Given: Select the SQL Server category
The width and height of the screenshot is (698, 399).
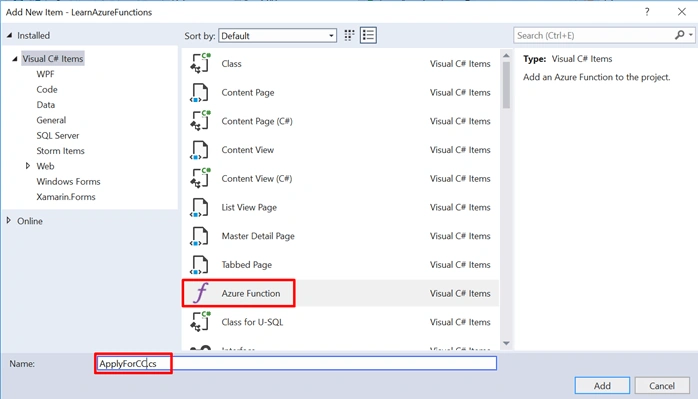Looking at the screenshot, I should point(58,135).
